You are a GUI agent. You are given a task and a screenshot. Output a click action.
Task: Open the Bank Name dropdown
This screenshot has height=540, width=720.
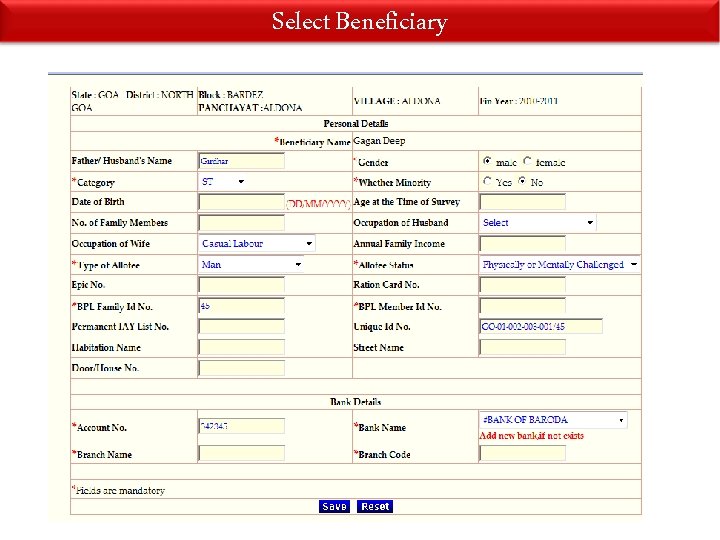click(553, 420)
